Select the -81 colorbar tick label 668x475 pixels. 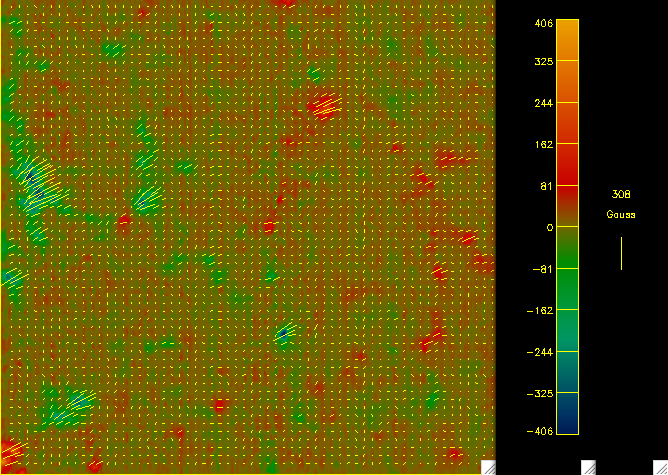pyautogui.click(x=543, y=269)
